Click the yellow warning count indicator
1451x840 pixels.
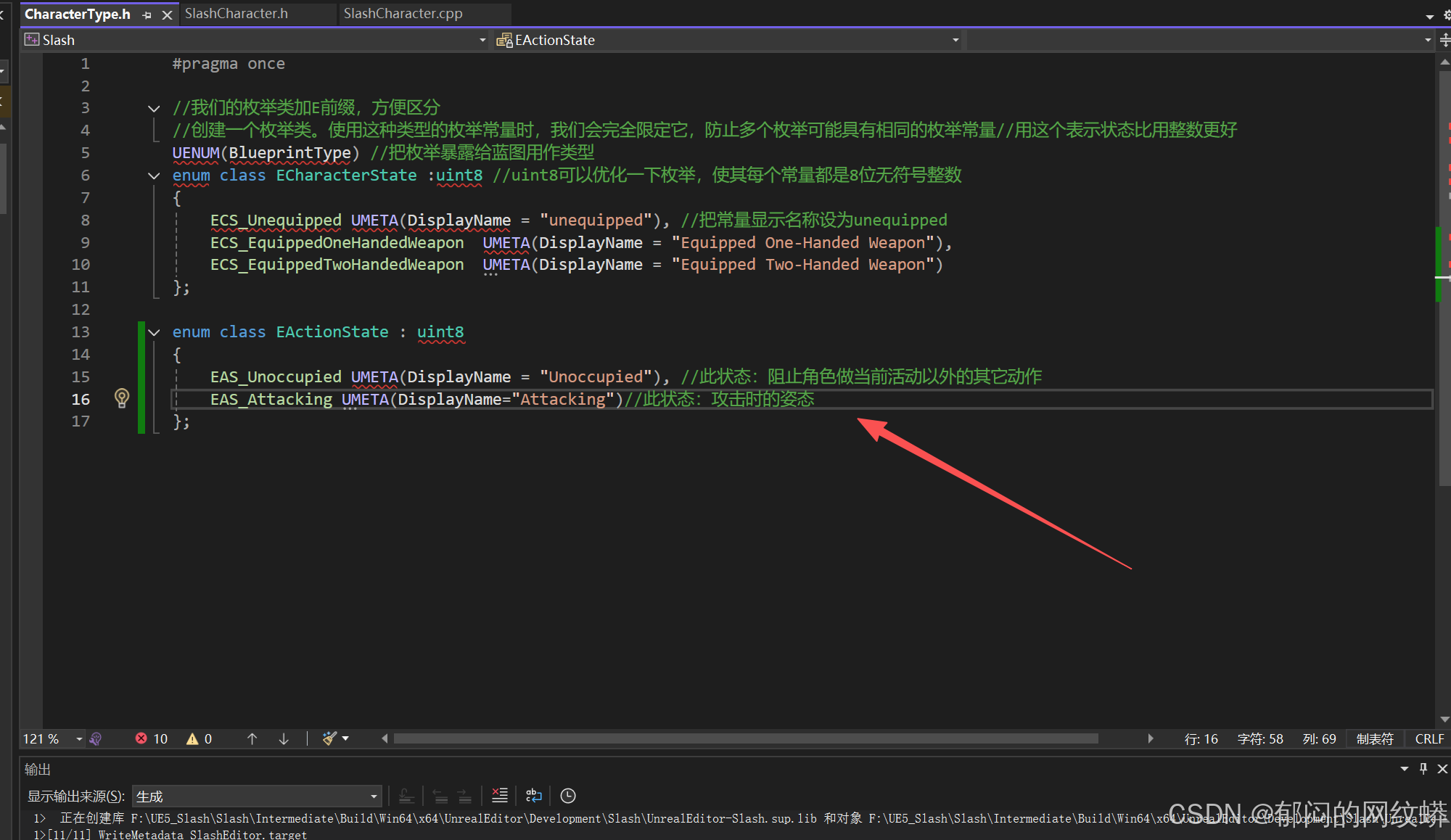pyautogui.click(x=199, y=738)
